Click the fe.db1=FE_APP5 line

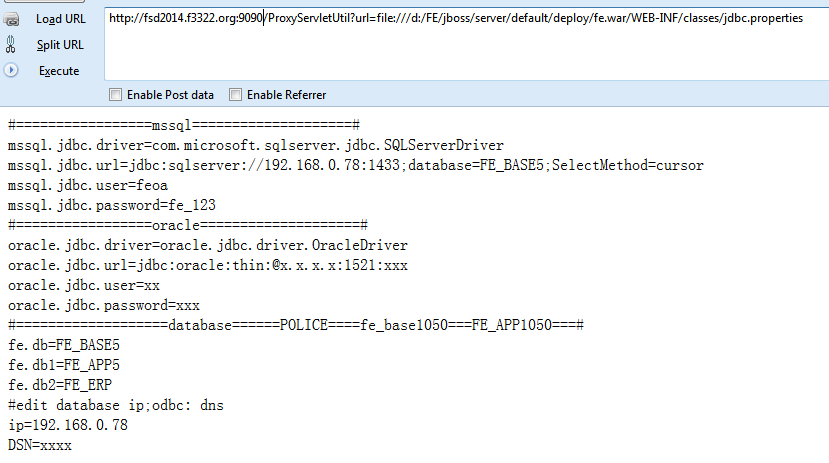click(64, 365)
